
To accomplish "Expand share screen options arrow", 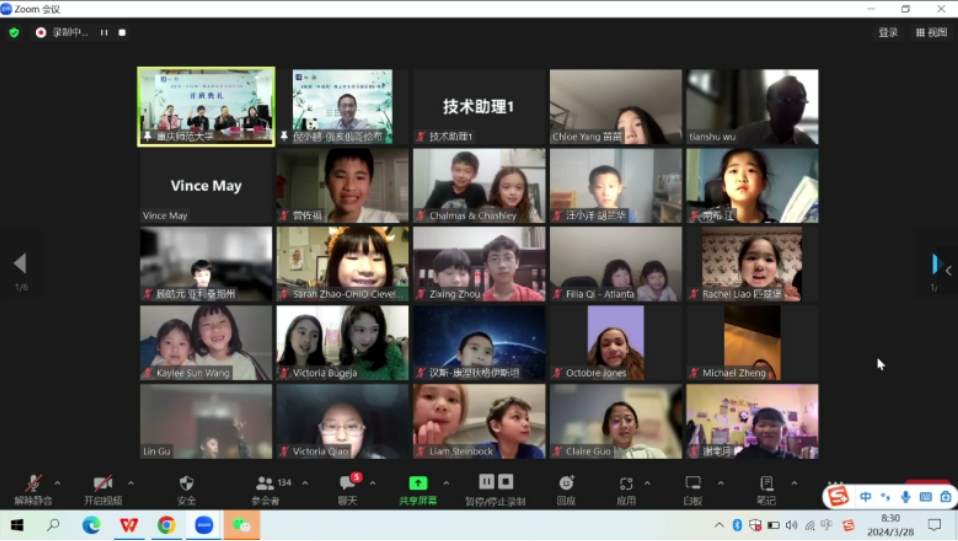I will point(446,483).
